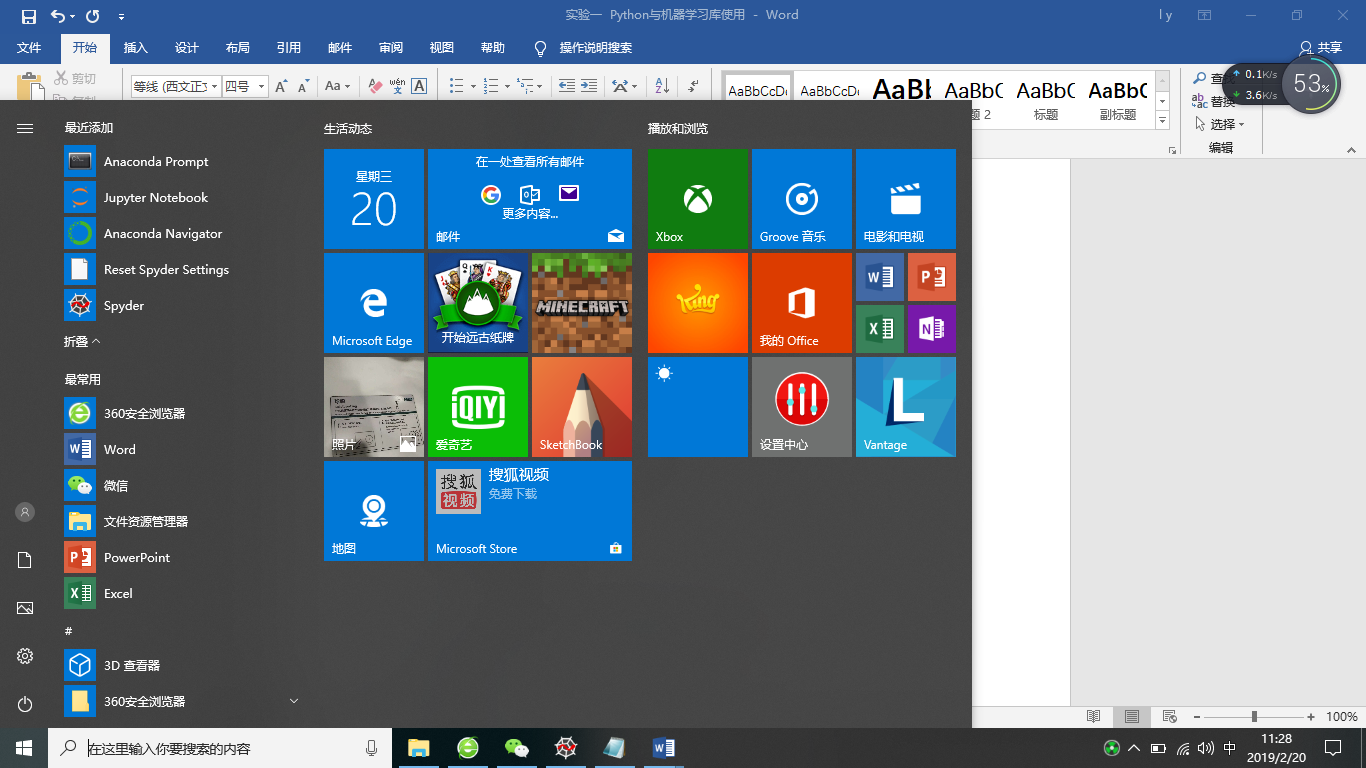Click the zoom in plus button

click(x=1311, y=717)
